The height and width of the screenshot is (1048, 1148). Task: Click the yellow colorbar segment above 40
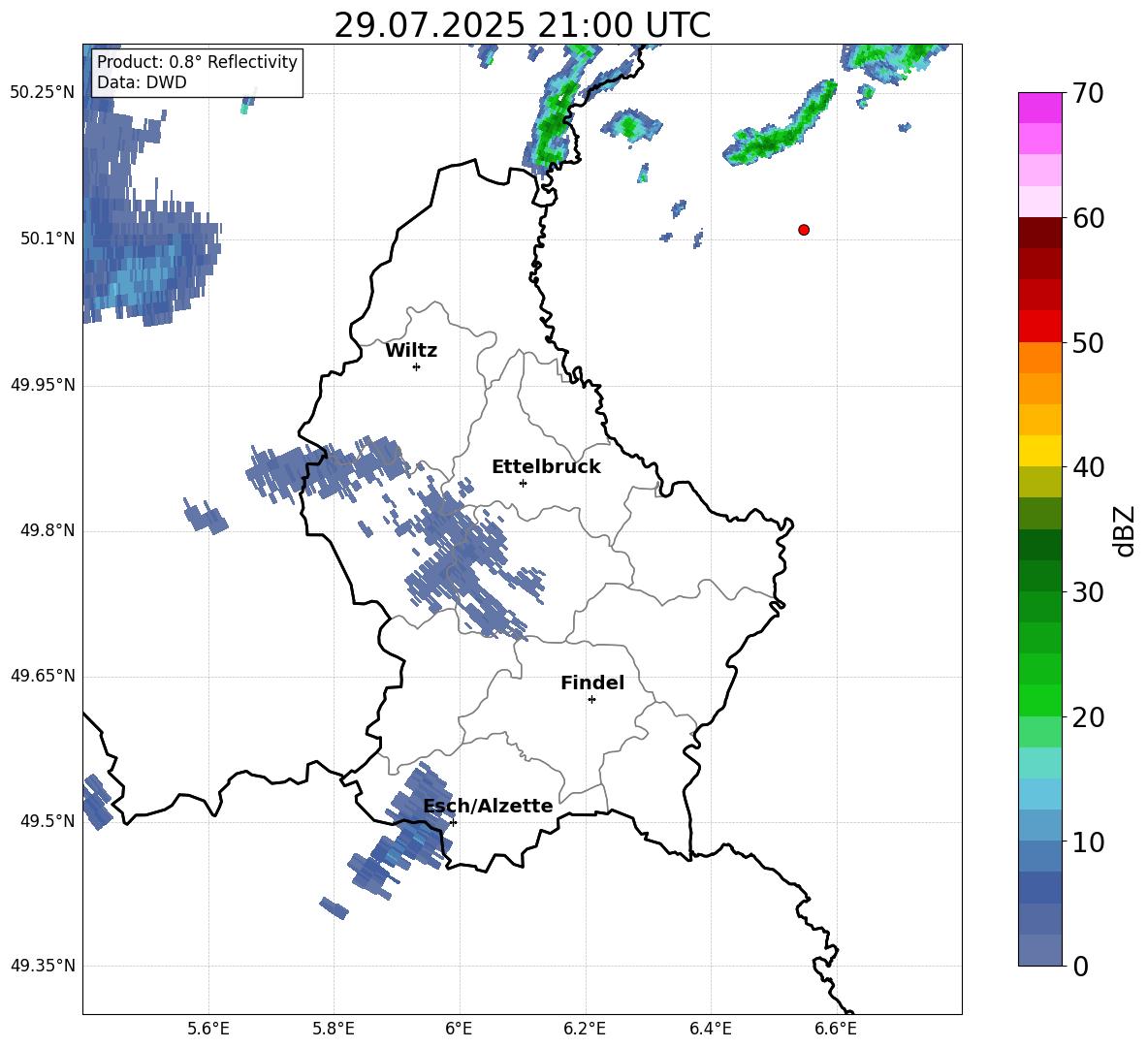coord(1039,451)
